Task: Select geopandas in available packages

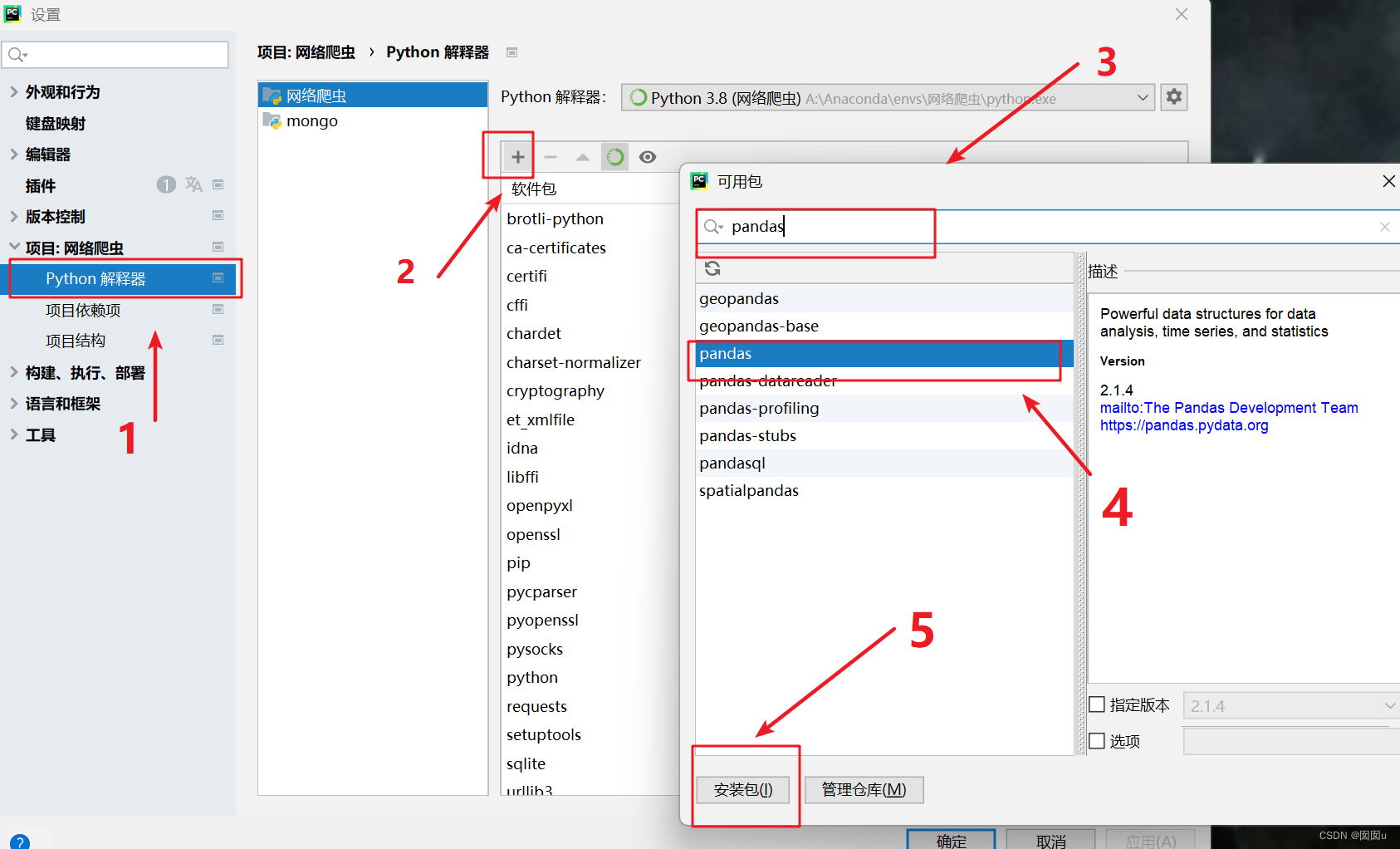Action: coord(884,298)
